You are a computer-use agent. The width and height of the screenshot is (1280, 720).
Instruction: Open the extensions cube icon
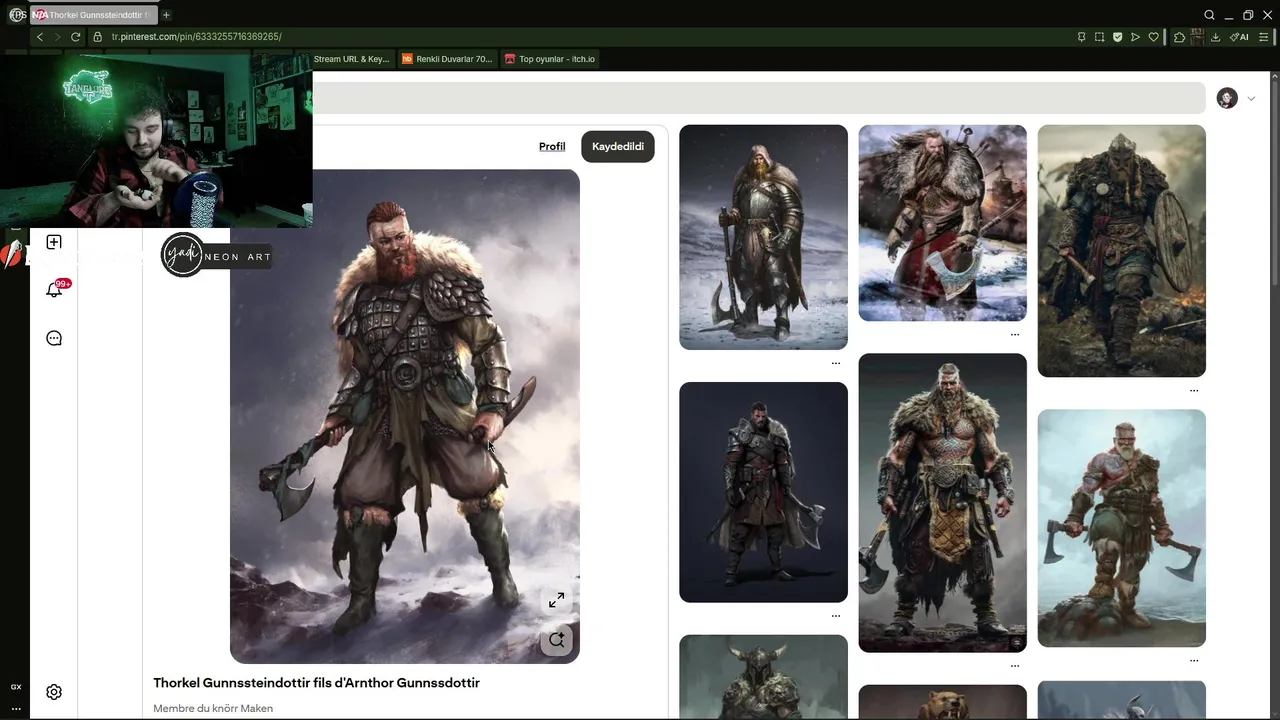pyautogui.click(x=1179, y=37)
